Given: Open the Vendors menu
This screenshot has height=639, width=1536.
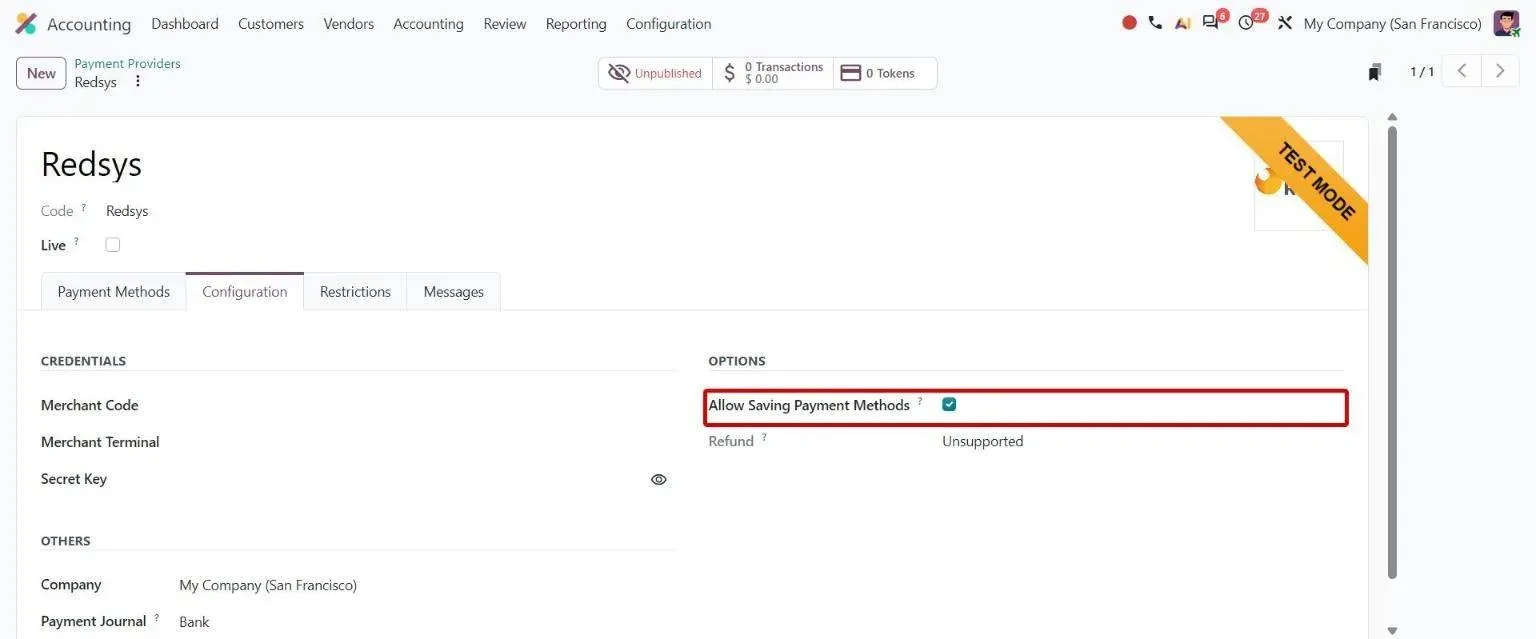Looking at the screenshot, I should pos(349,23).
